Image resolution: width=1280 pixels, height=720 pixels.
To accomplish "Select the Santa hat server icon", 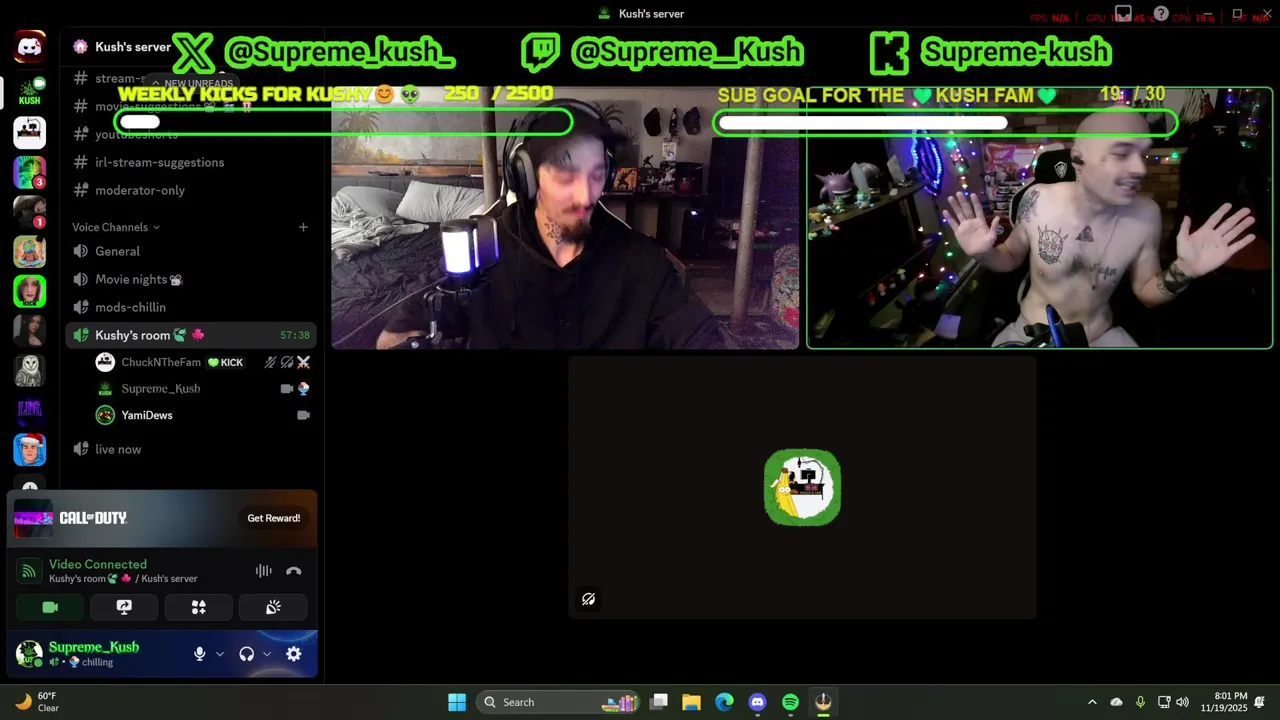I will point(29,450).
